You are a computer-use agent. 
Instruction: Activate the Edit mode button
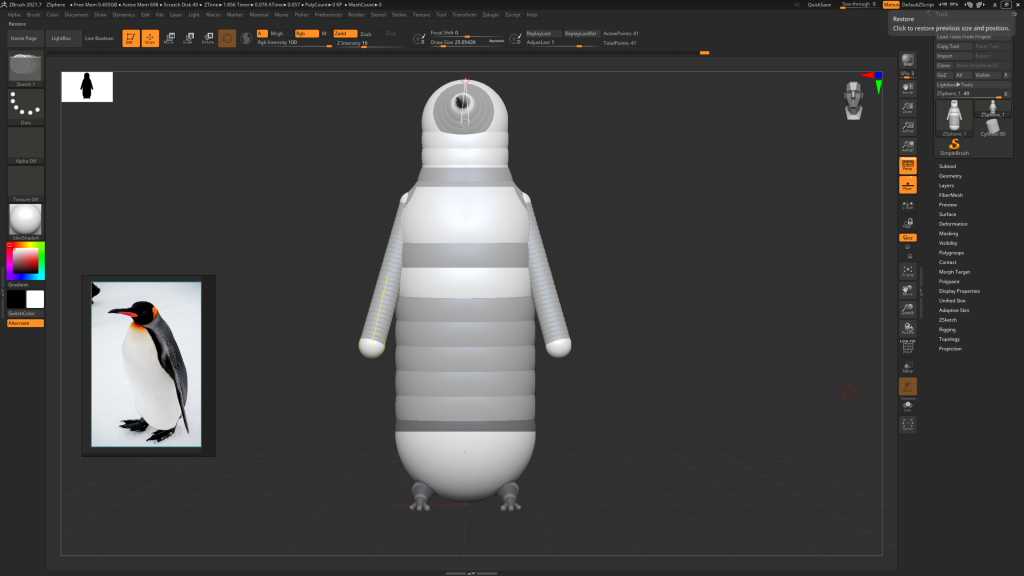130,39
